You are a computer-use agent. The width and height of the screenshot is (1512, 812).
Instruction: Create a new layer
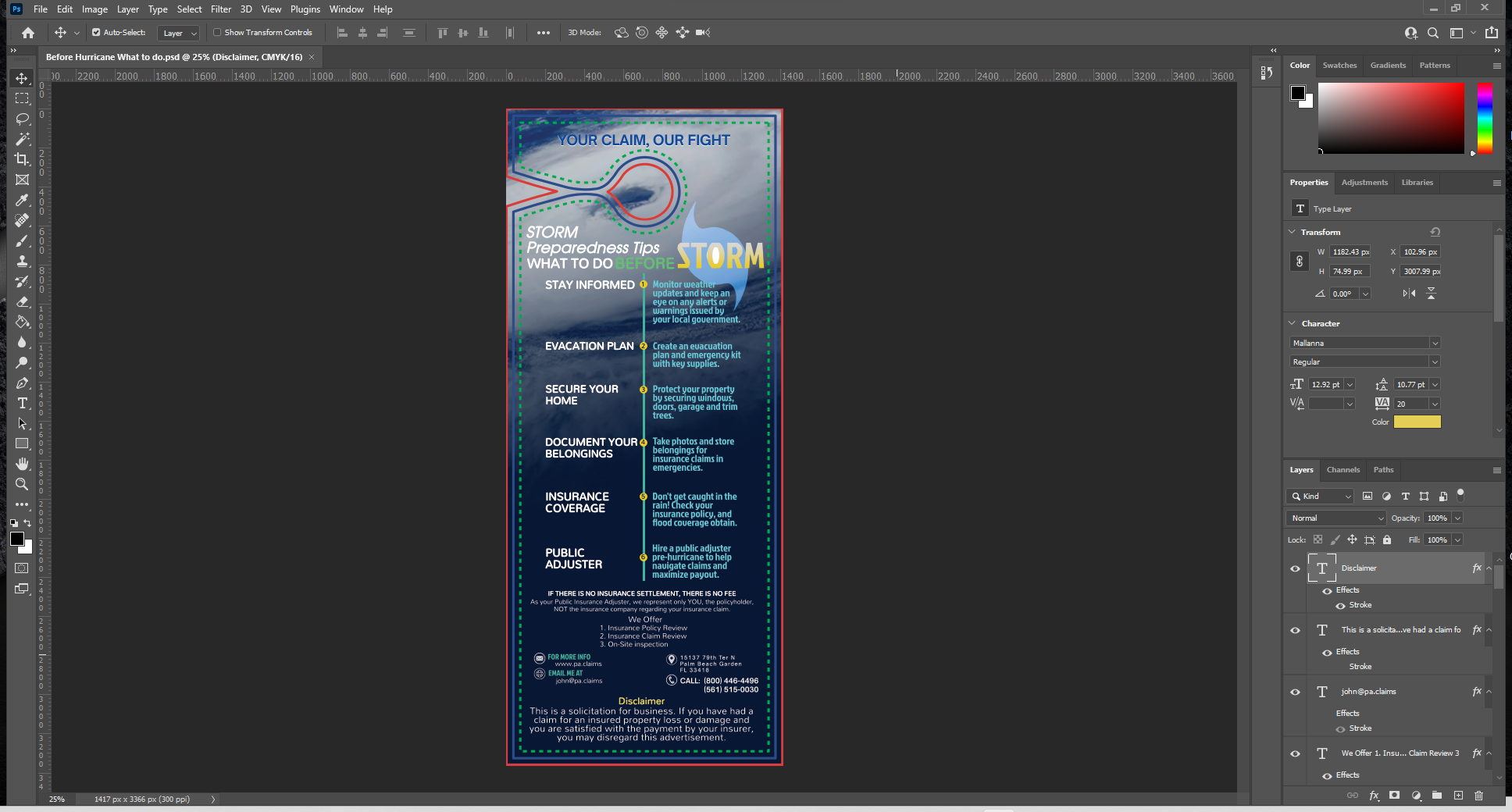[1458, 796]
